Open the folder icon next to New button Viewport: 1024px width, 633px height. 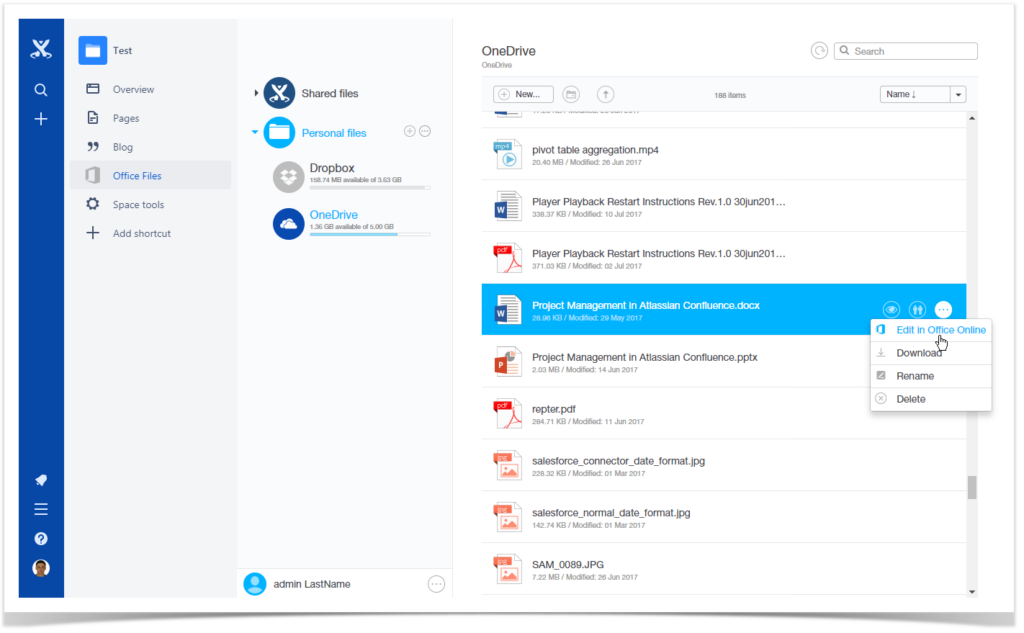[x=570, y=94]
